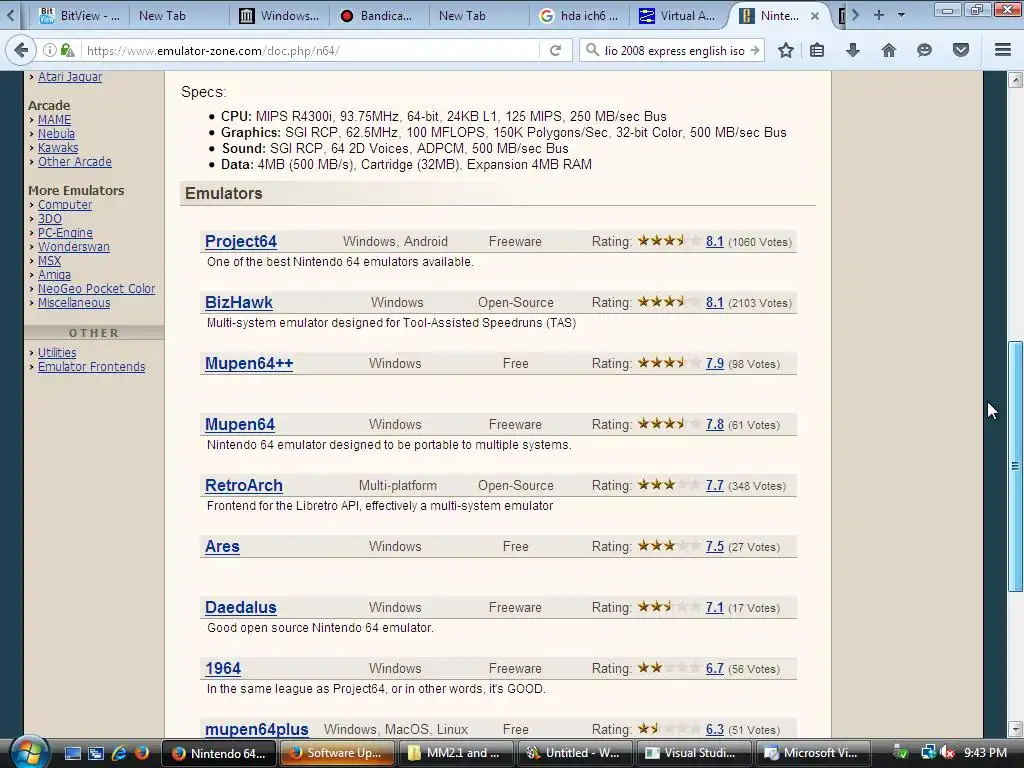Screen dimensions: 1024x768
Task: Open the Daedalus emulator link
Action: coord(241,607)
